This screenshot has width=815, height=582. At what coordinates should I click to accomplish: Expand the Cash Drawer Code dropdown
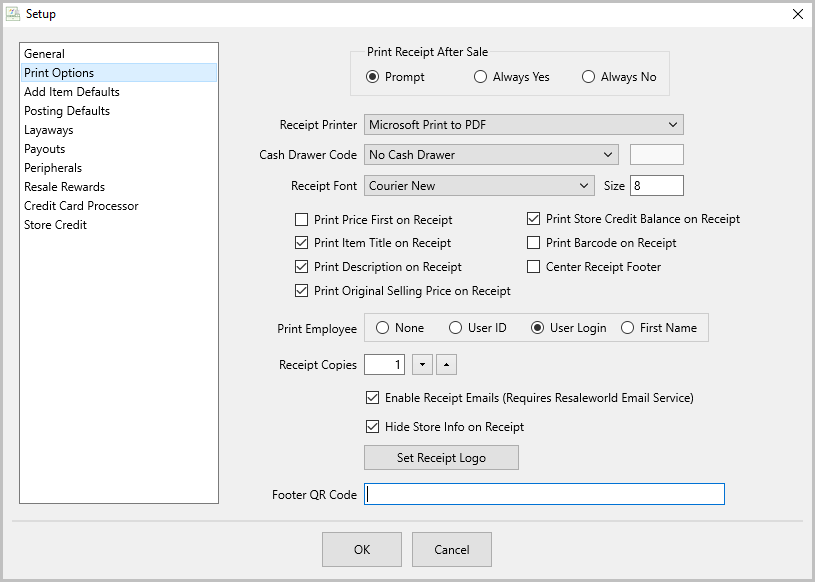click(x=491, y=155)
